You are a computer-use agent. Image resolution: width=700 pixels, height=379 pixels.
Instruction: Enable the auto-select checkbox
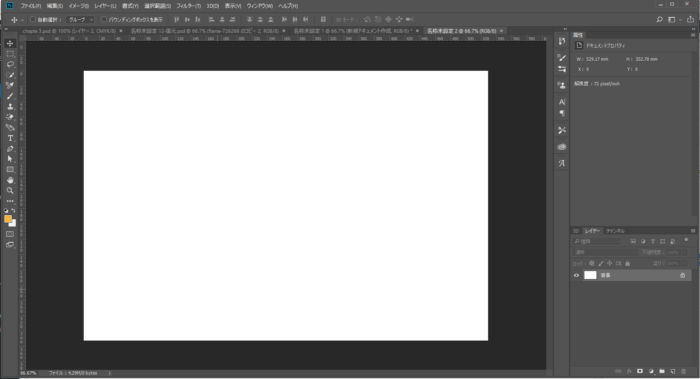point(33,19)
